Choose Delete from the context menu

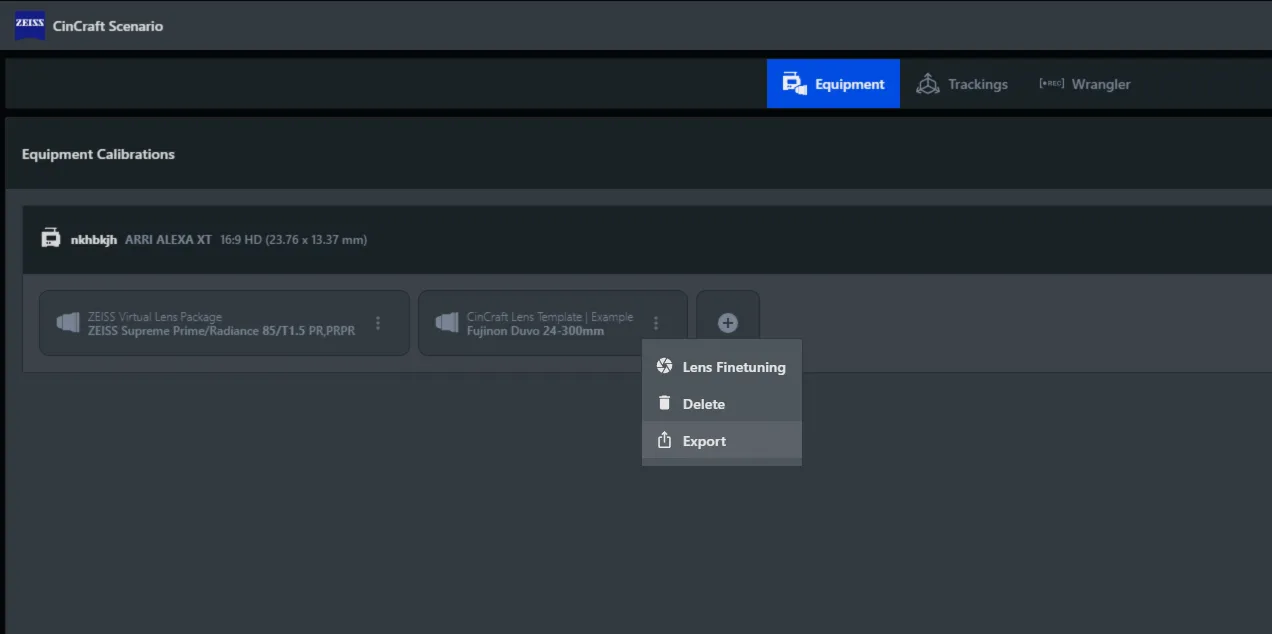pos(722,404)
